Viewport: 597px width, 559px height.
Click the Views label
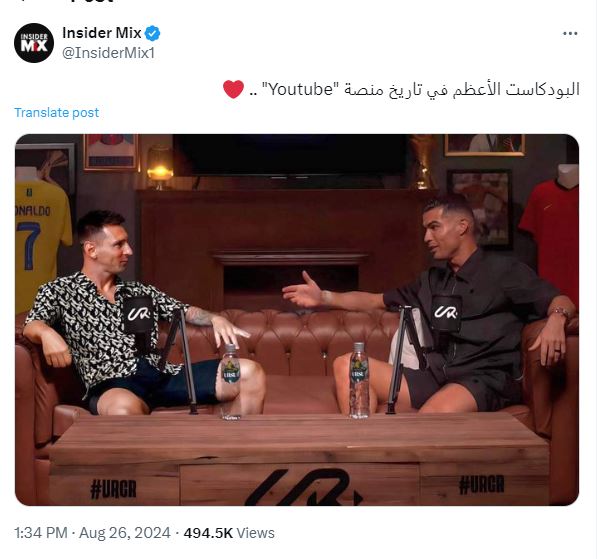(255, 533)
